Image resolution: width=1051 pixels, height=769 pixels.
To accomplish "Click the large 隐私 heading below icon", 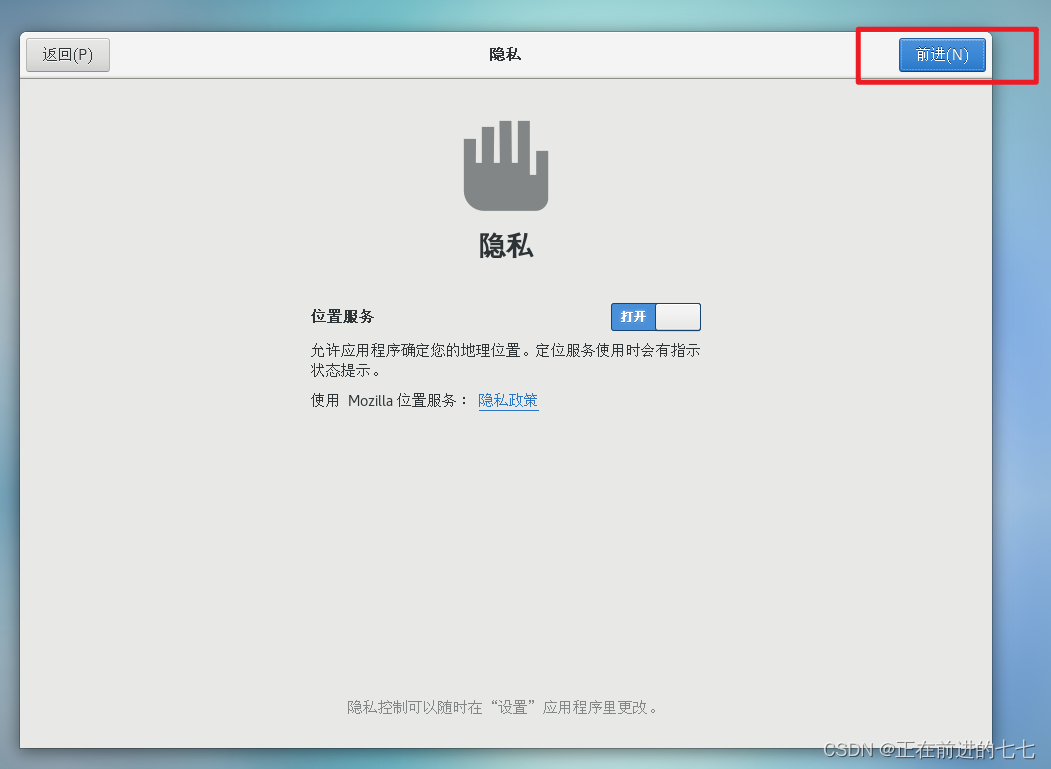I will pyautogui.click(x=506, y=246).
